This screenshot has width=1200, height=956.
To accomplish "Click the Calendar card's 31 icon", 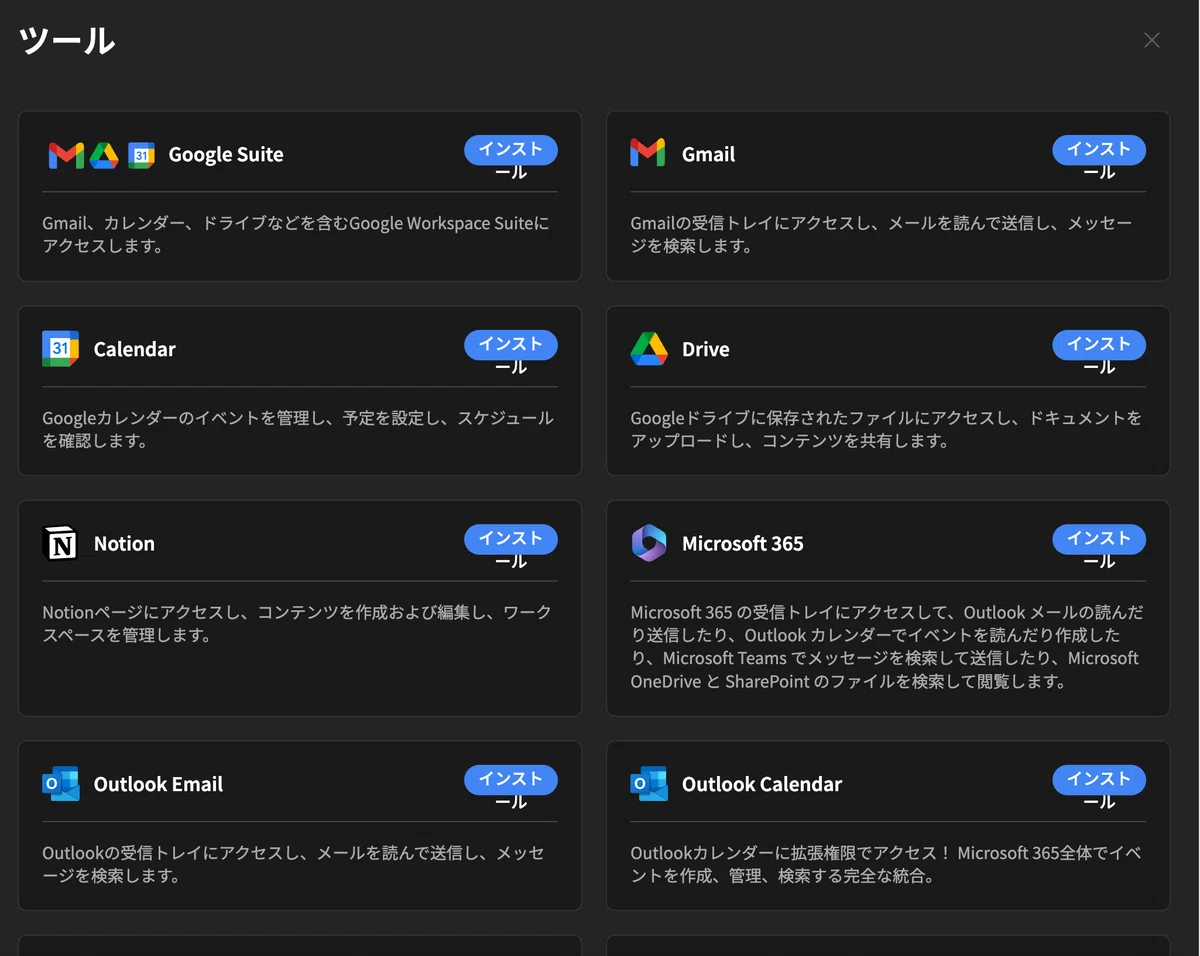I will point(60,348).
